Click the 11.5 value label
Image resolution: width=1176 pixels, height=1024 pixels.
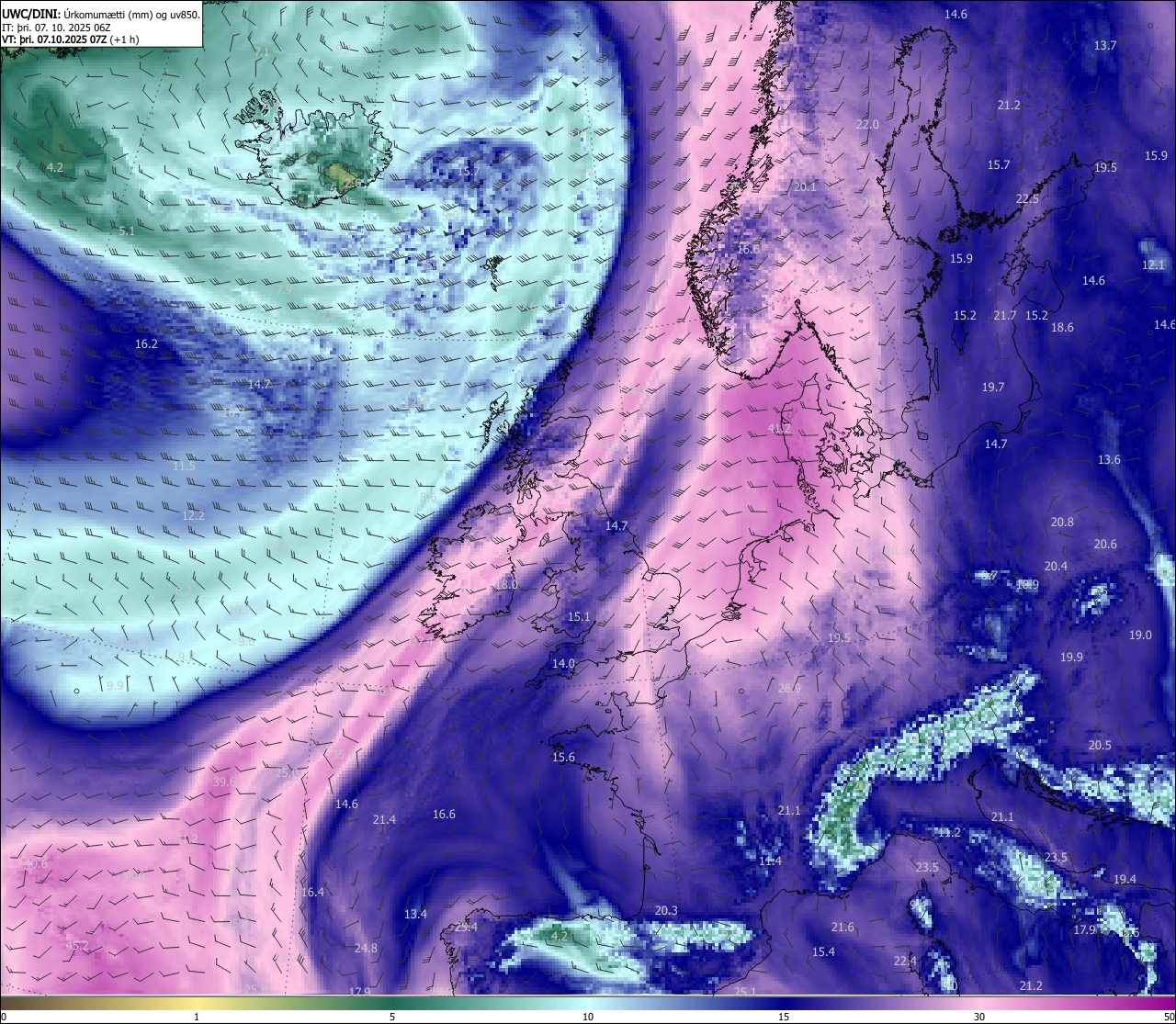184,466
